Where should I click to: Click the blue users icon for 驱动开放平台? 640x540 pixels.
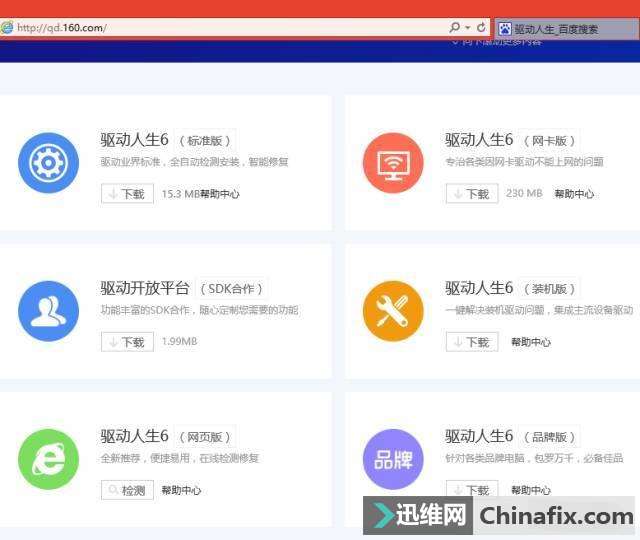(48, 311)
